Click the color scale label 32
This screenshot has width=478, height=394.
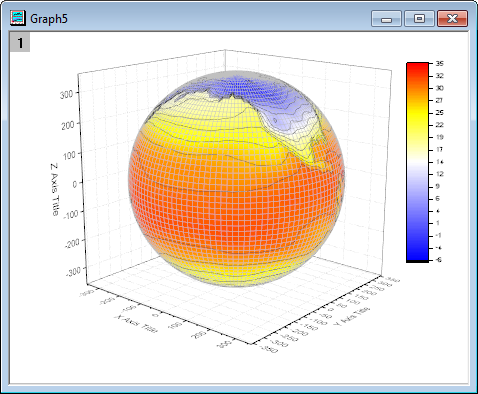pos(440,76)
